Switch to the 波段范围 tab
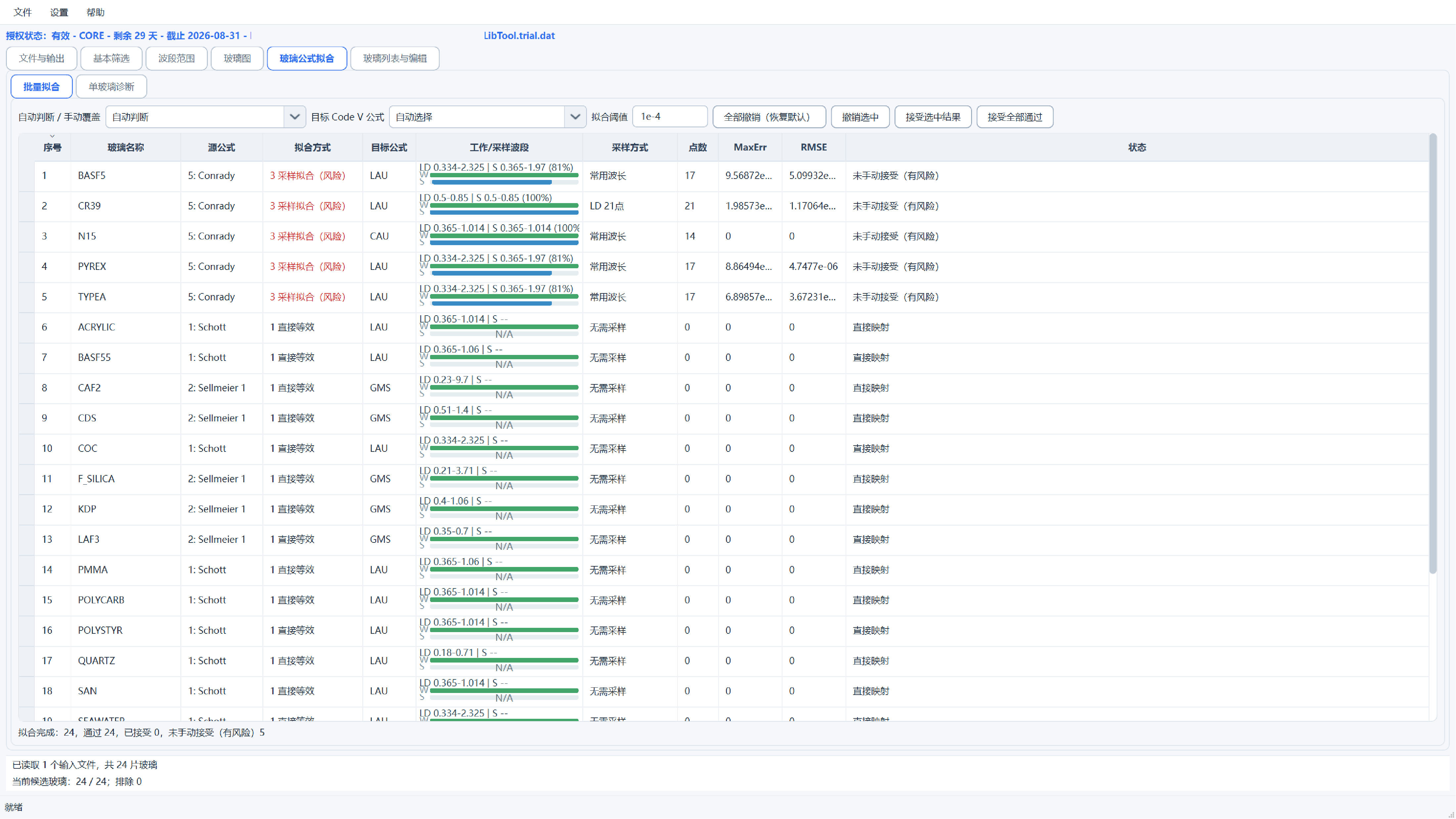The height and width of the screenshot is (819, 1456). [x=176, y=58]
